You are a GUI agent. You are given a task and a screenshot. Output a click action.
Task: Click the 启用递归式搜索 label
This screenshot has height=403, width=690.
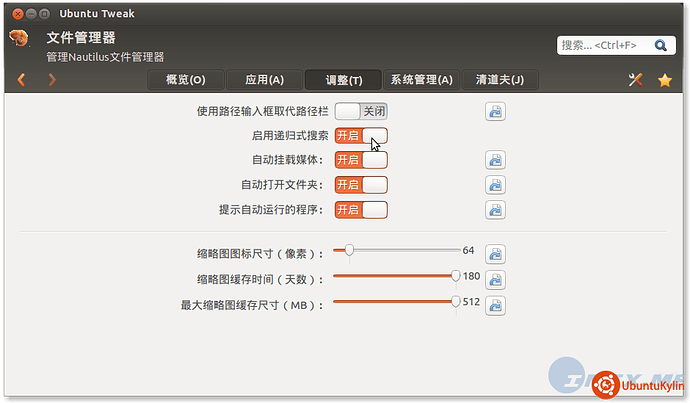coord(290,136)
